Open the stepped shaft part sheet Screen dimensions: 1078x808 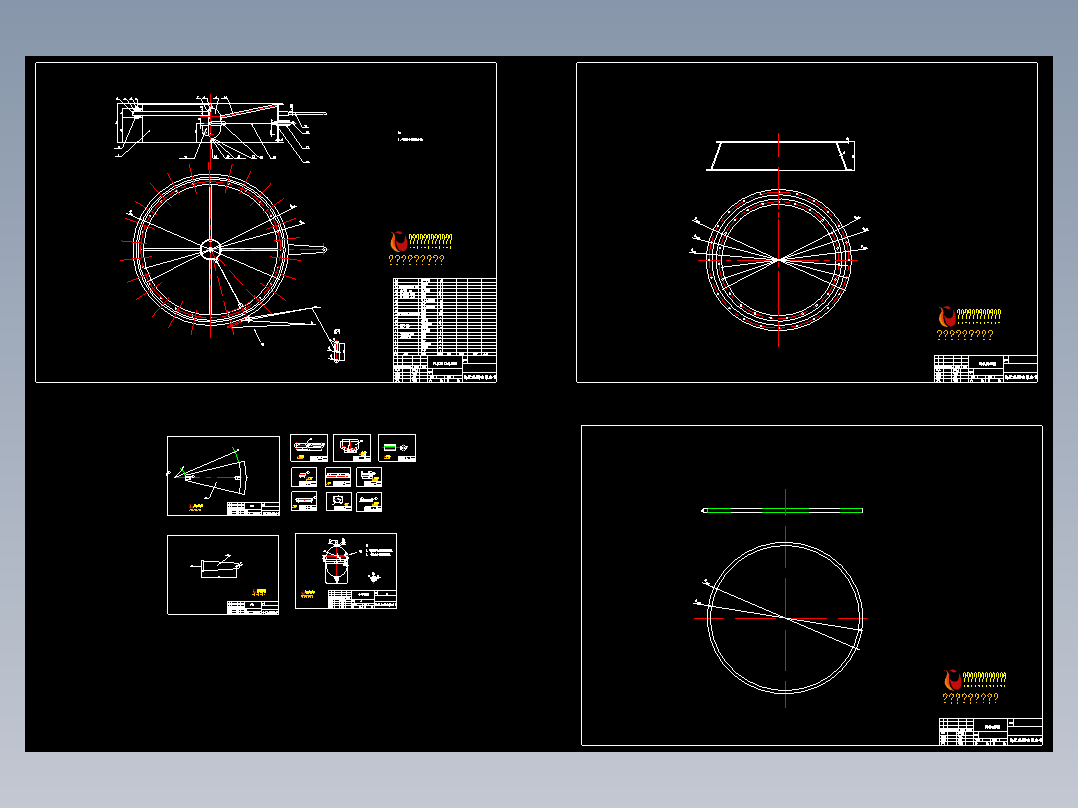[223, 575]
